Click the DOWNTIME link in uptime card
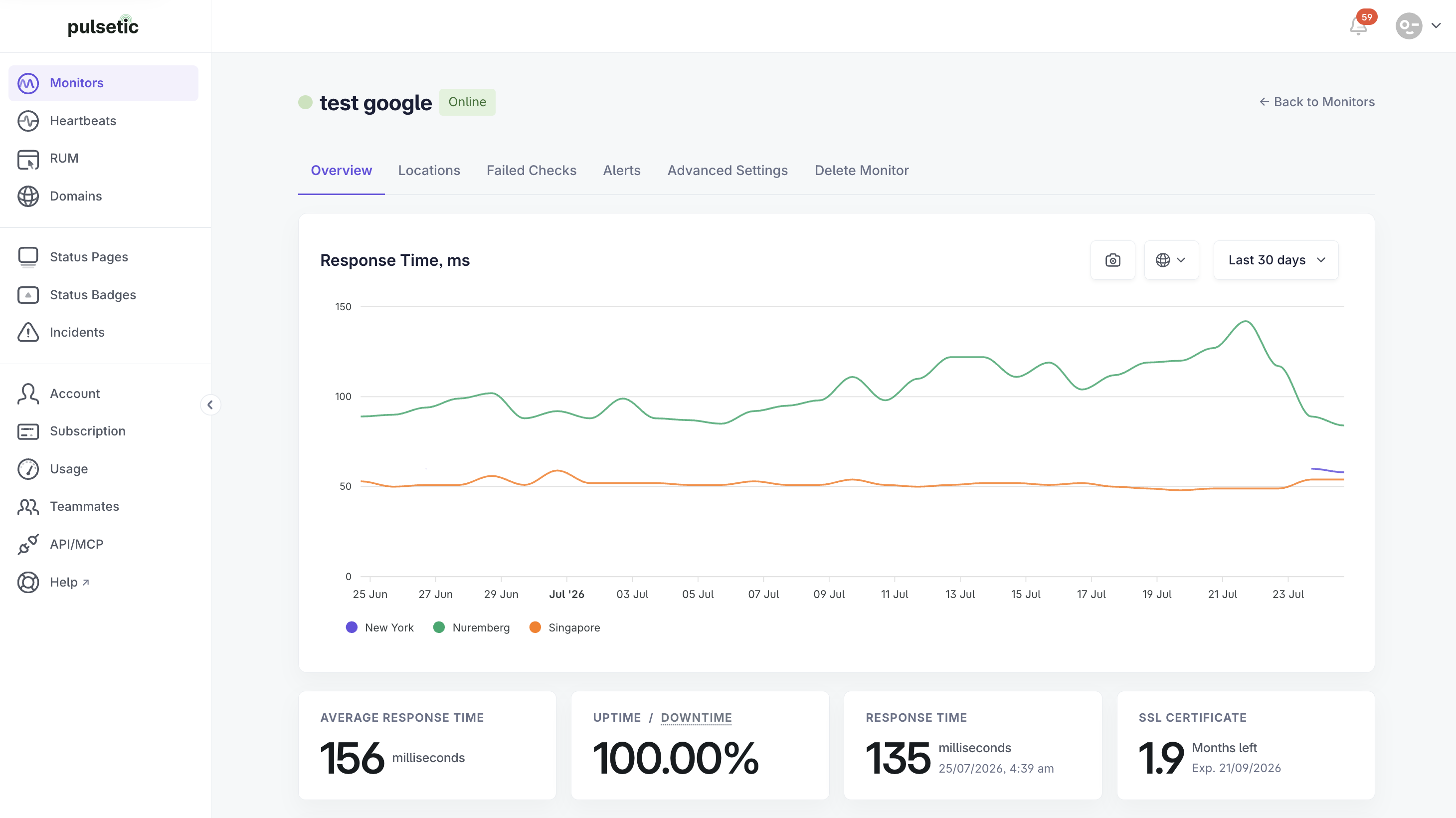The image size is (1456, 818). 697,718
